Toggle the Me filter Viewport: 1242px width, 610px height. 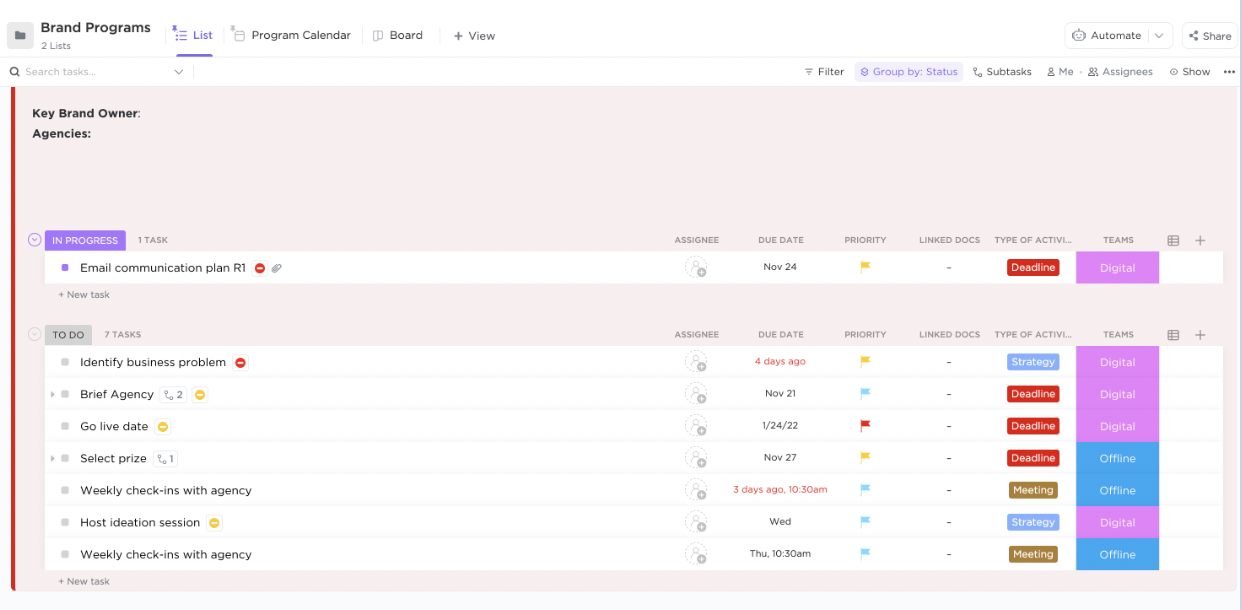(x=1060, y=72)
